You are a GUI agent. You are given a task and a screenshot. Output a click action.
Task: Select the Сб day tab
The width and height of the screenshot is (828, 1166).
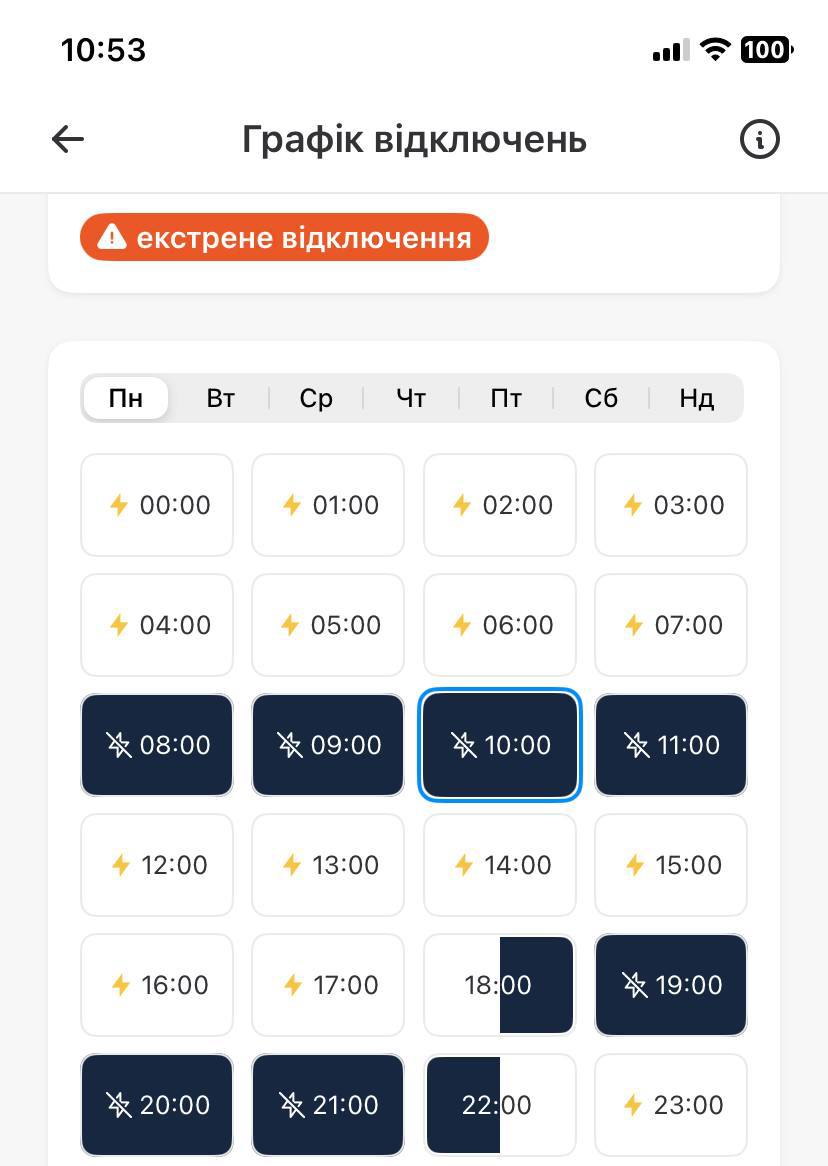601,398
